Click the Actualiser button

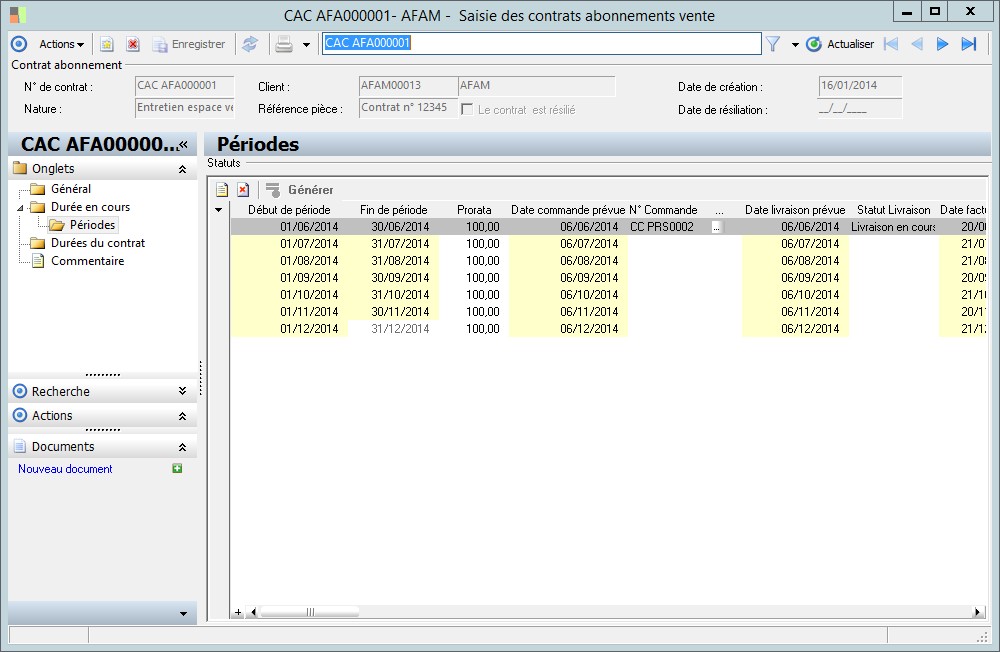[x=841, y=44]
